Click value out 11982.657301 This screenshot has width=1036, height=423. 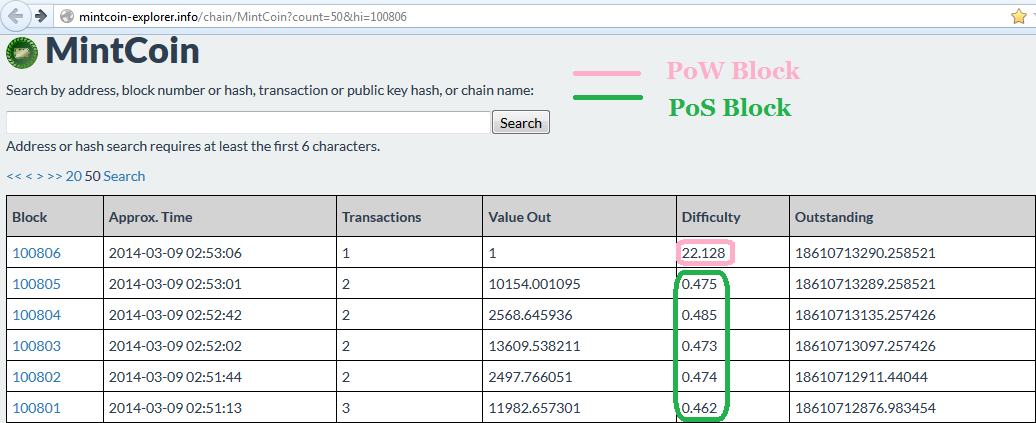[x=534, y=408]
